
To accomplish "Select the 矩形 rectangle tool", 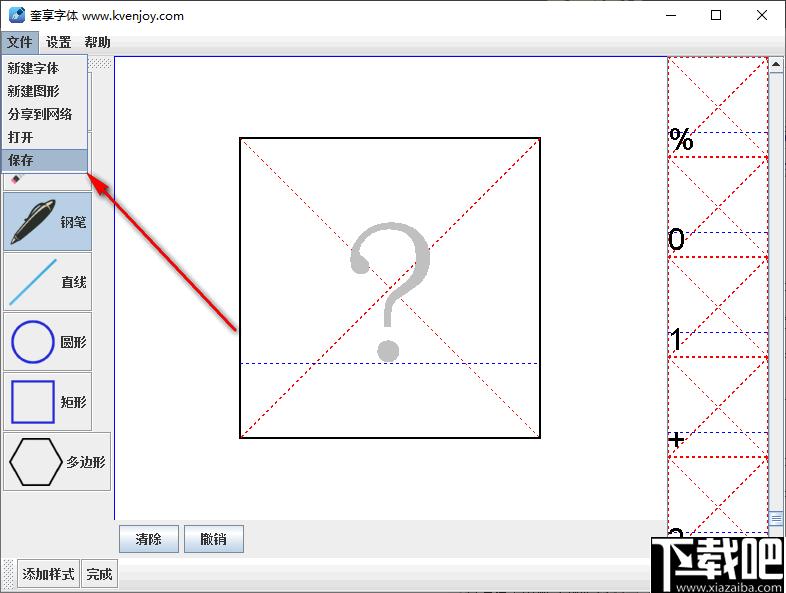I will pyautogui.click(x=48, y=402).
